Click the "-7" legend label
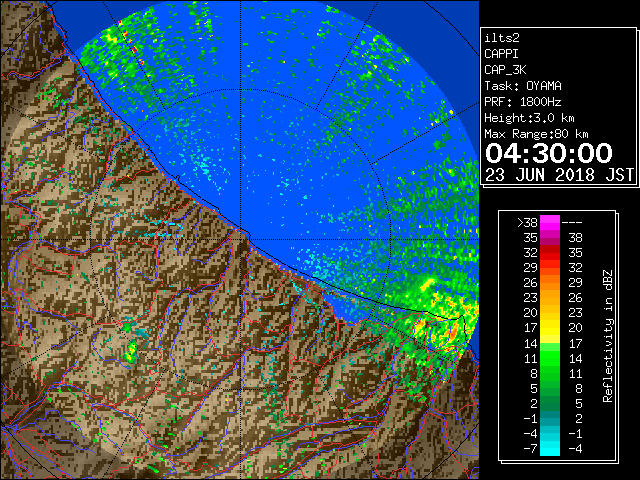 [x=530, y=449]
